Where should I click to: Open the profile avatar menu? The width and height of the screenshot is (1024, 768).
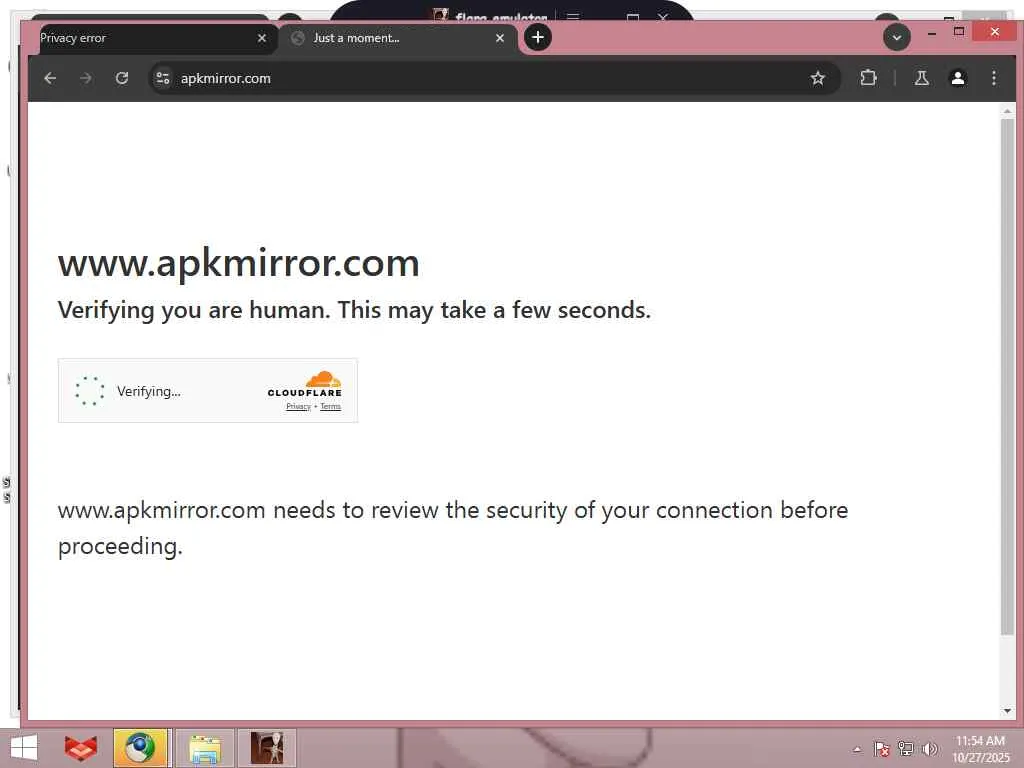957,78
